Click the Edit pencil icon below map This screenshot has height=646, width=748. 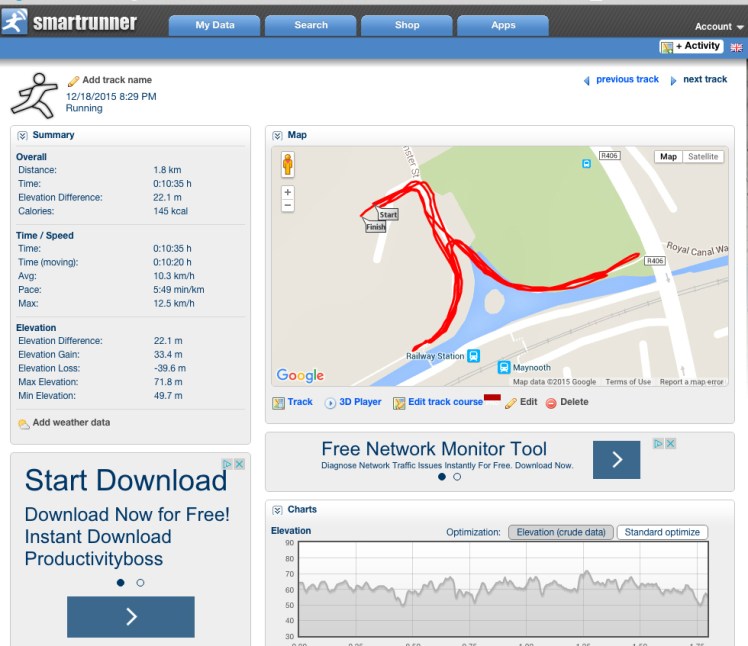point(510,403)
